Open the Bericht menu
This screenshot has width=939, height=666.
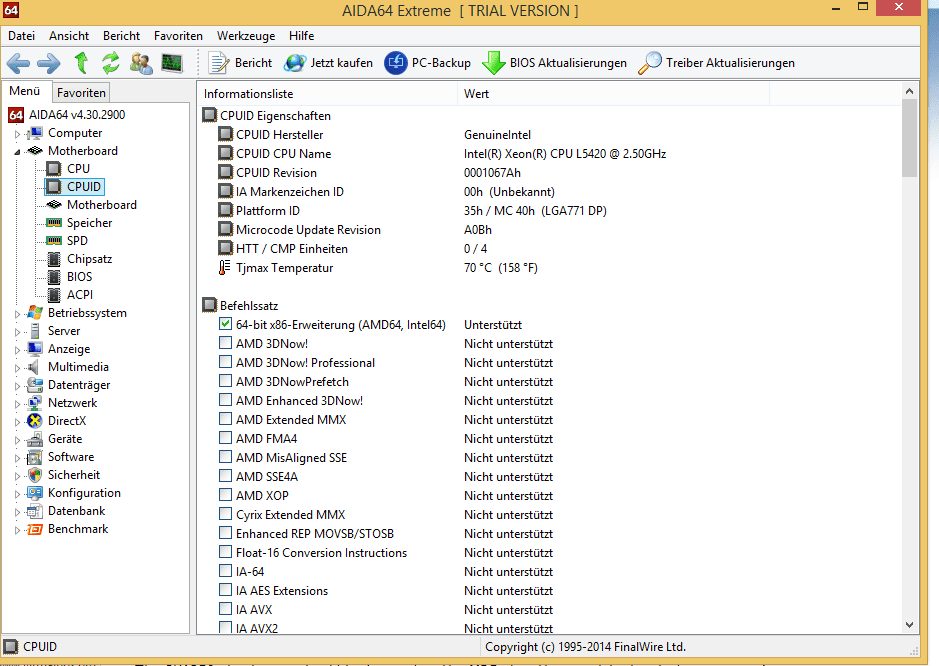pos(122,36)
